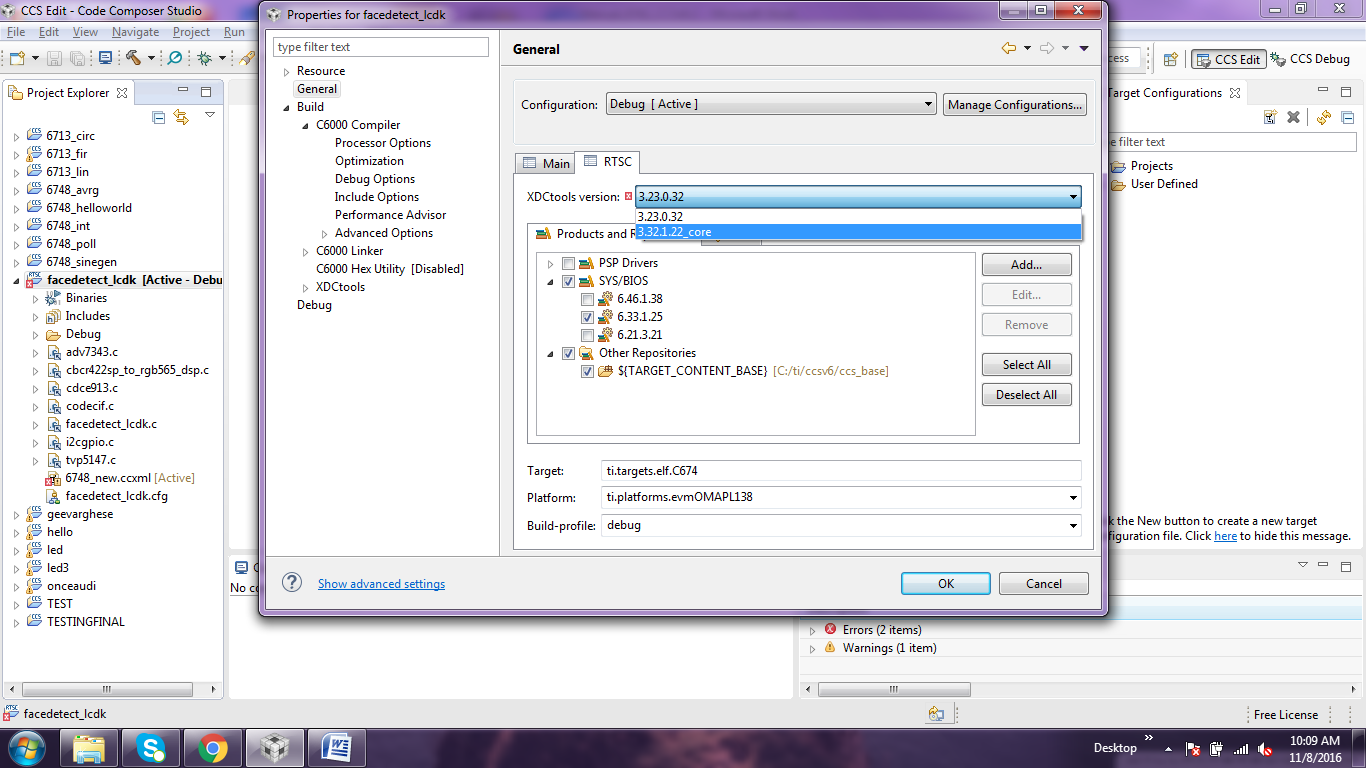The width and height of the screenshot is (1366, 768).
Task: Expand the C6000 Linker node
Action: [x=306, y=251]
